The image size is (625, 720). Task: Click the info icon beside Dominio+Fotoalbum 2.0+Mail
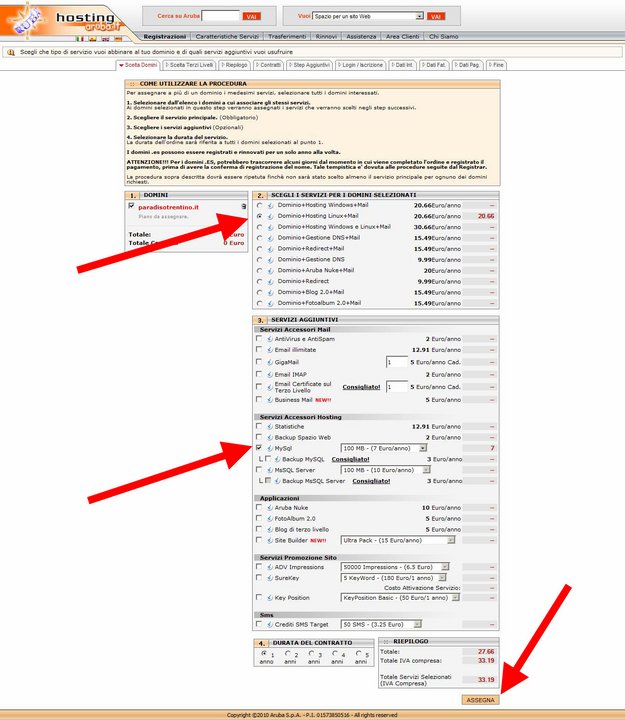pyautogui.click(x=270, y=303)
